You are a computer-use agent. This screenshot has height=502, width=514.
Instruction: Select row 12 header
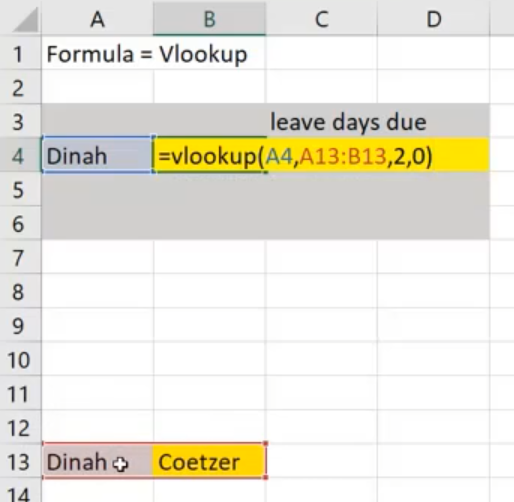pyautogui.click(x=20, y=427)
